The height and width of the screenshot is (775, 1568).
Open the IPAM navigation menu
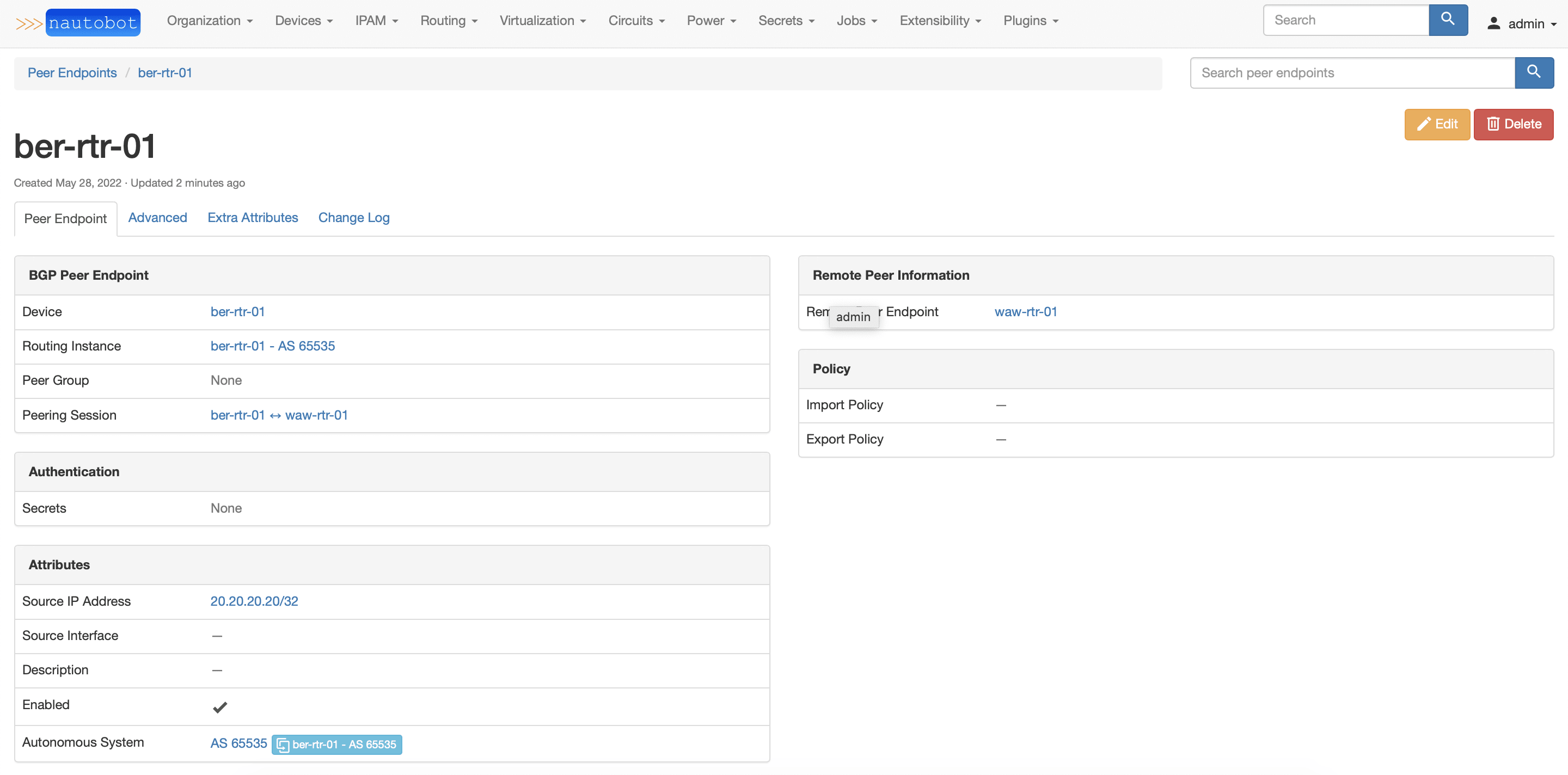coord(376,21)
